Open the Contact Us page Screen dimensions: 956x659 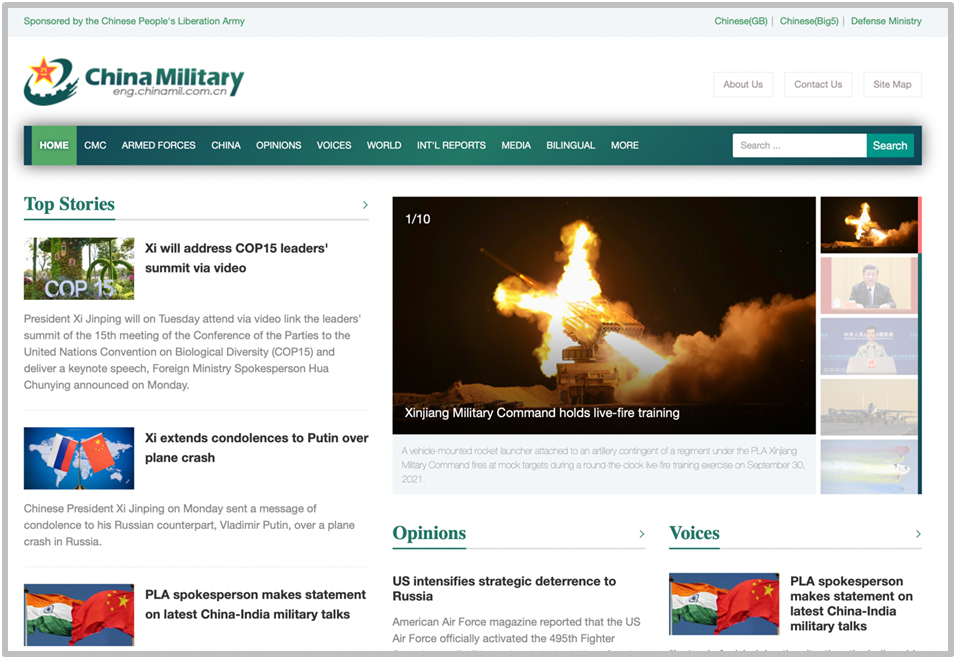tap(818, 85)
